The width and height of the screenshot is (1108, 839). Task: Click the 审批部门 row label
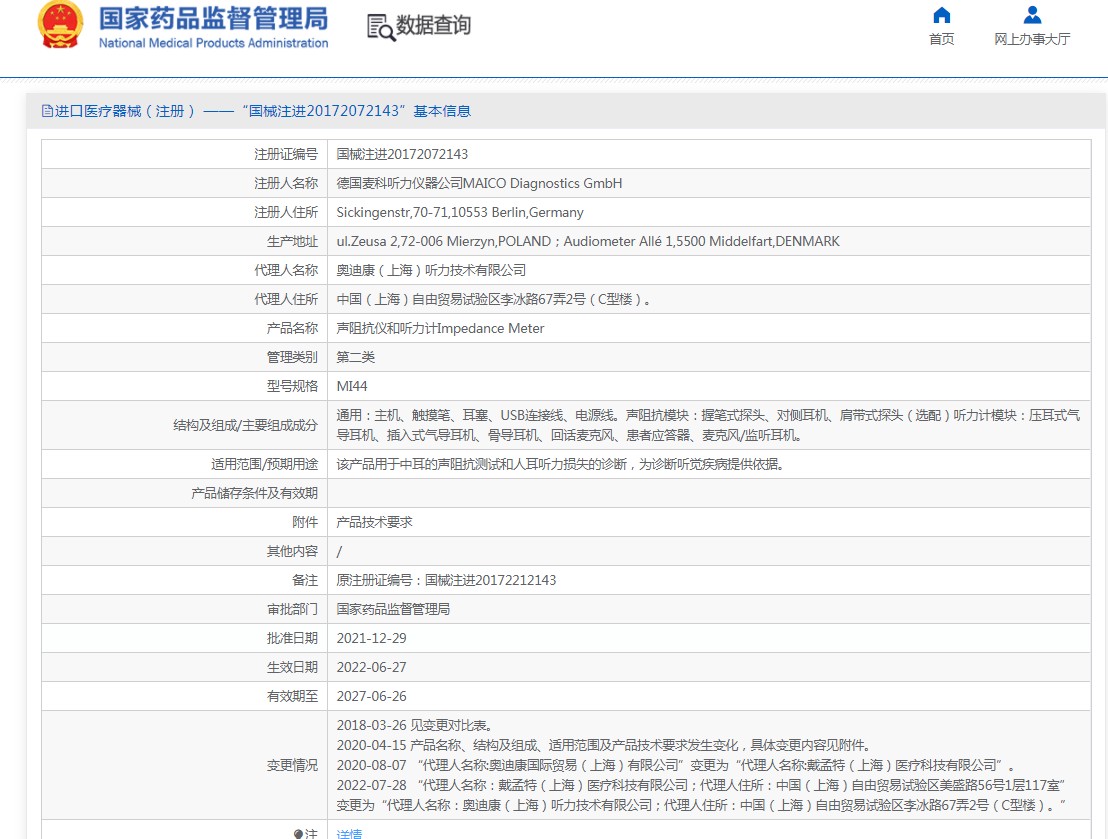coord(293,609)
